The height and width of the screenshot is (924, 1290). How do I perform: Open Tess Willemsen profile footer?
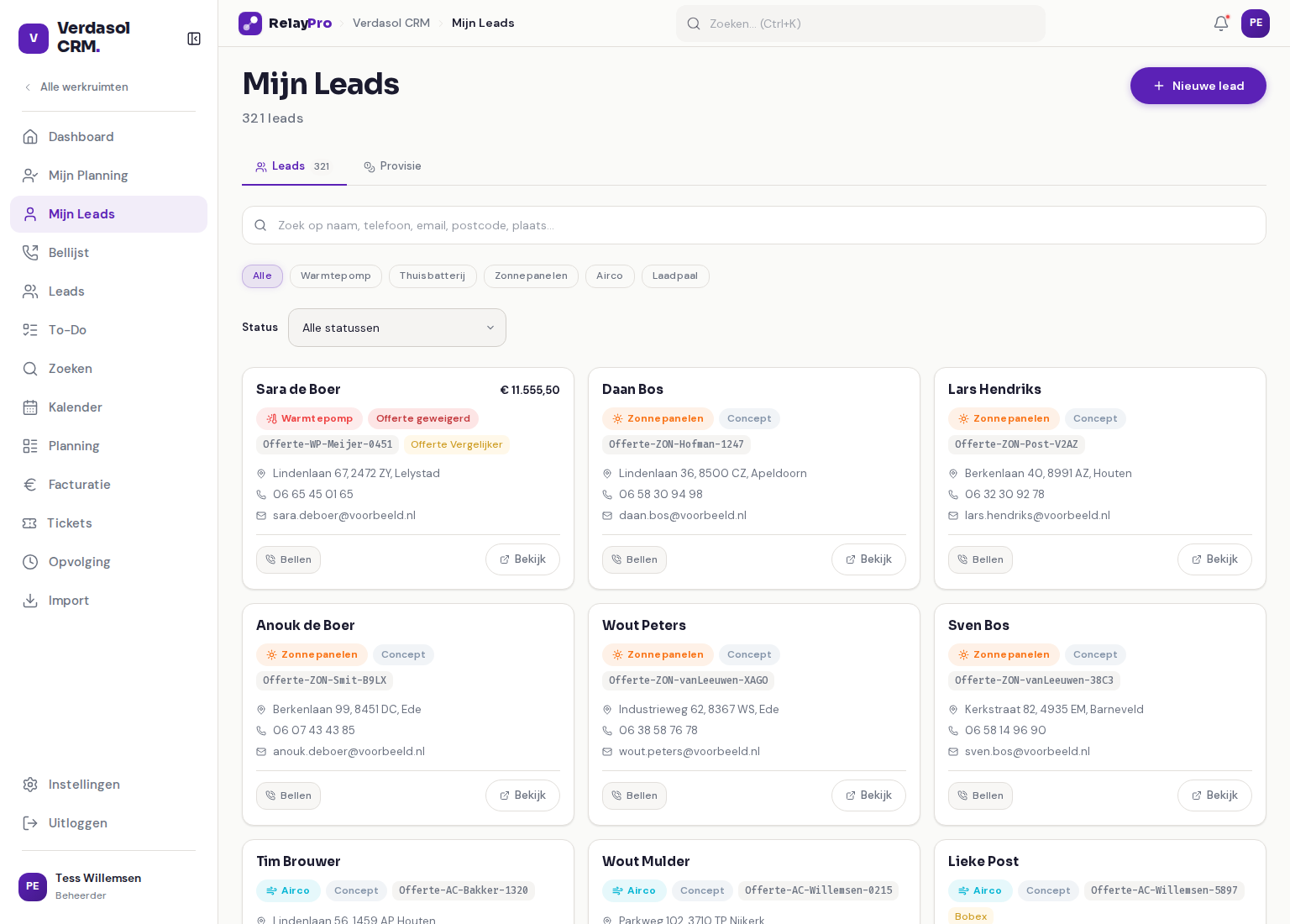[x=108, y=886]
